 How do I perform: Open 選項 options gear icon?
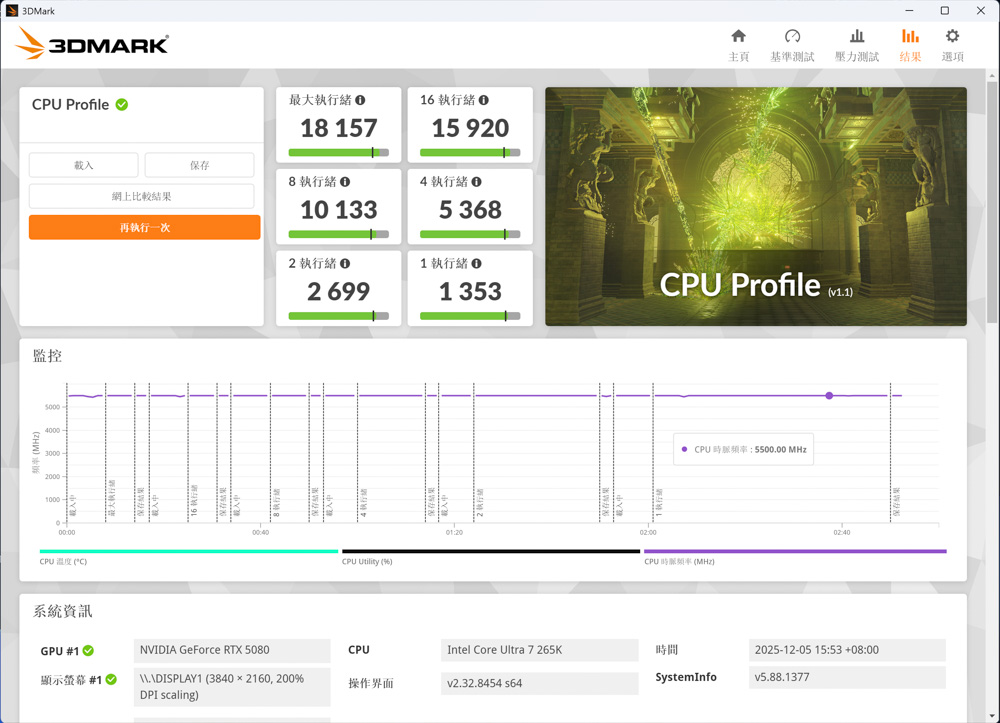point(952,37)
